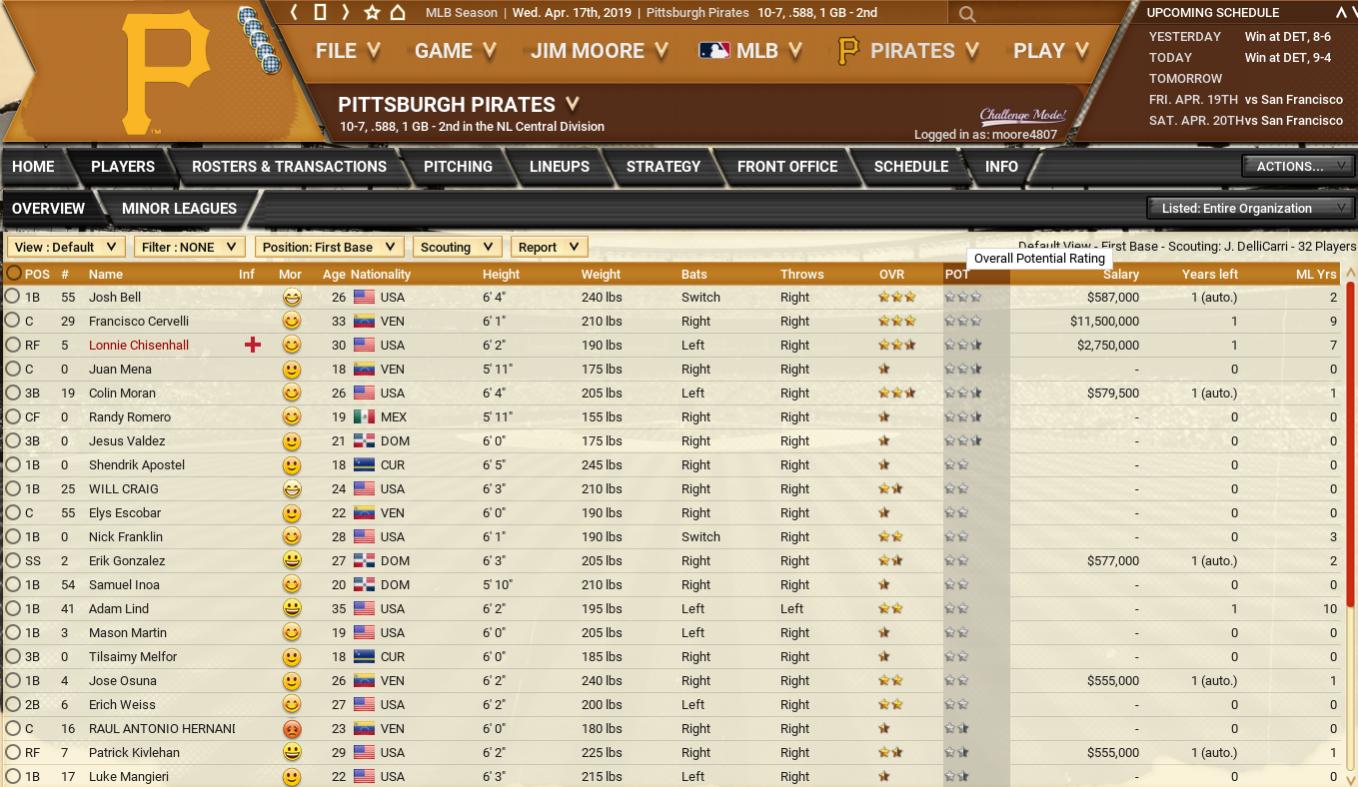The width and height of the screenshot is (1358, 787).
Task: Select the radio button for Josh Bell
Action: coord(13,297)
